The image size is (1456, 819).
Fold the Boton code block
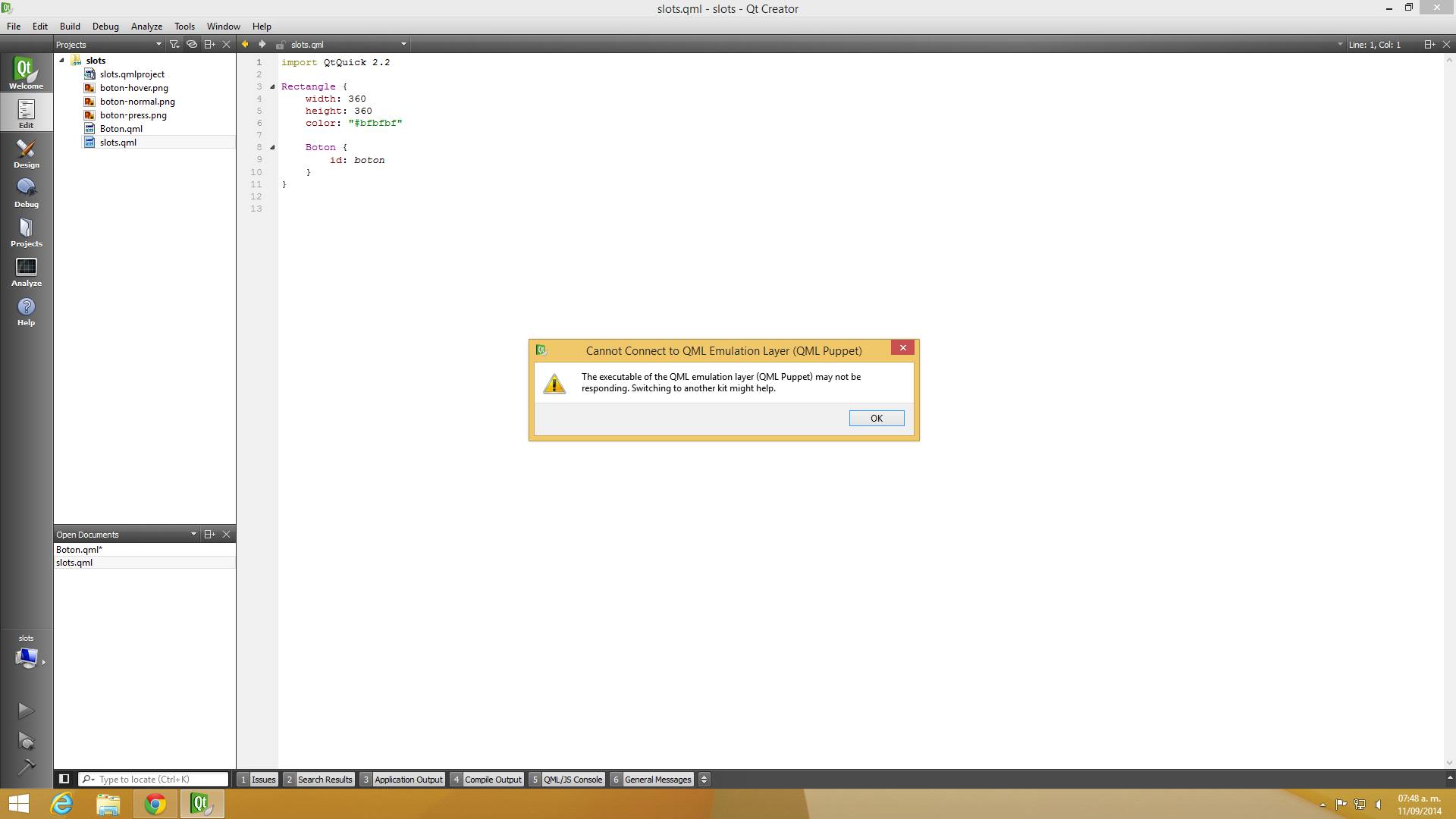pos(272,147)
